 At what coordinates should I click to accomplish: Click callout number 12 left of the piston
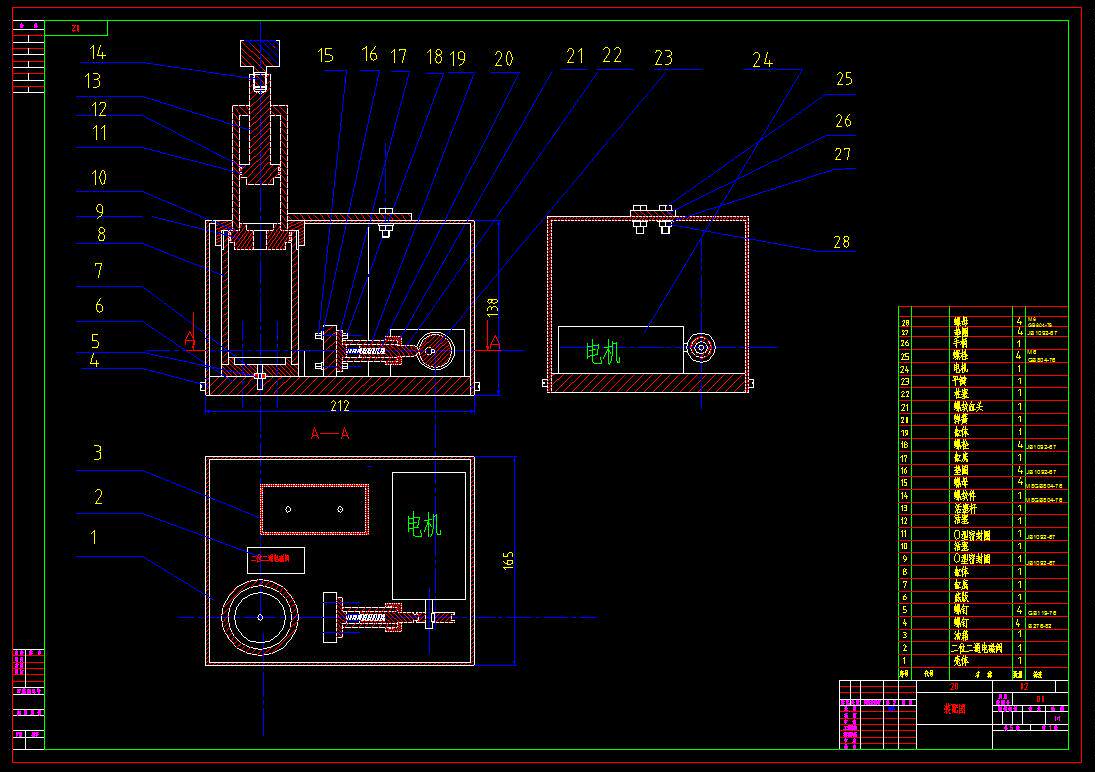[98, 109]
